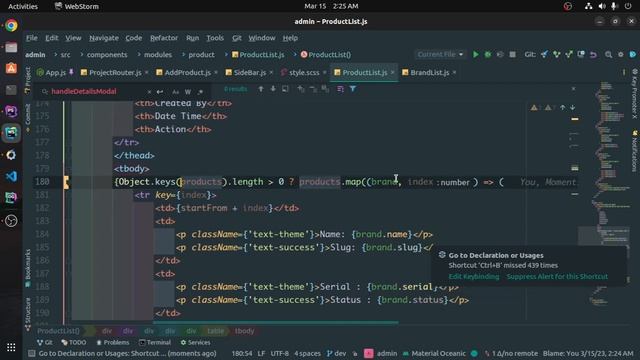Toggle tool window bars icon at status-bar corner
Screen dimensions: 640x360
pyautogui.click(x=31, y=353)
